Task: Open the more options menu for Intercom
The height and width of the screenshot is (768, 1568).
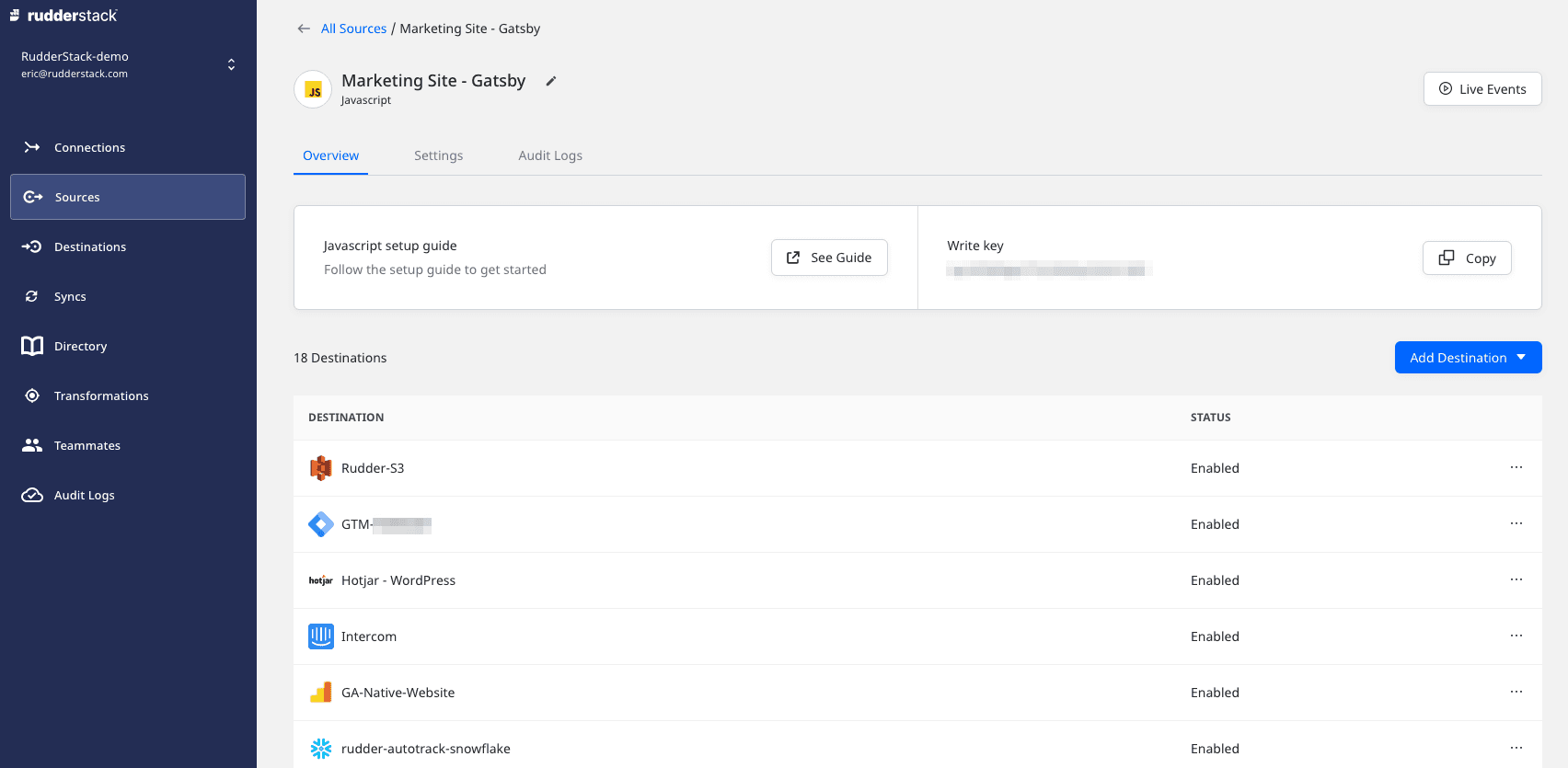Action: tap(1516, 636)
